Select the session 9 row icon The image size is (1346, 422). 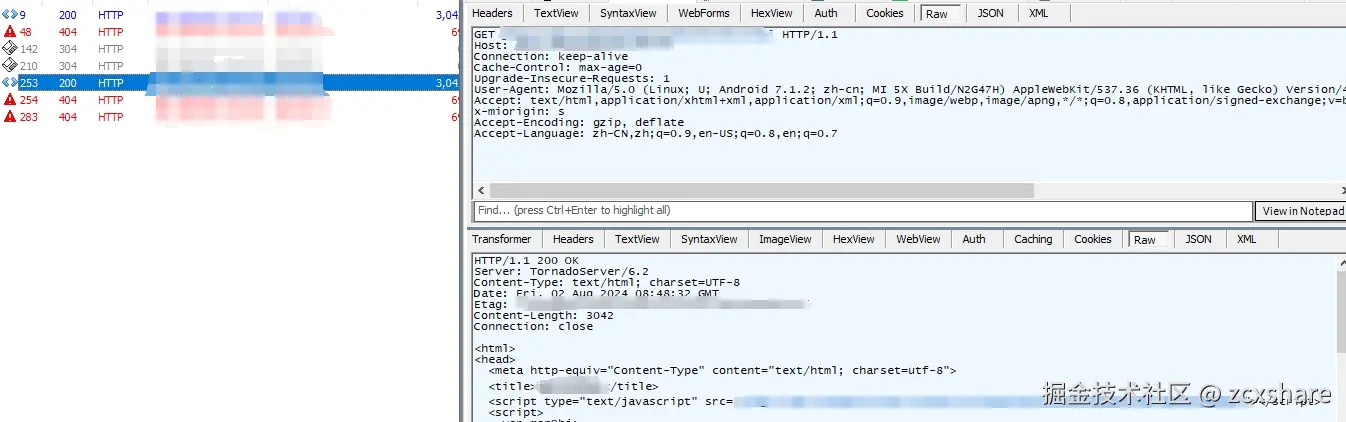pyautogui.click(x=10, y=15)
